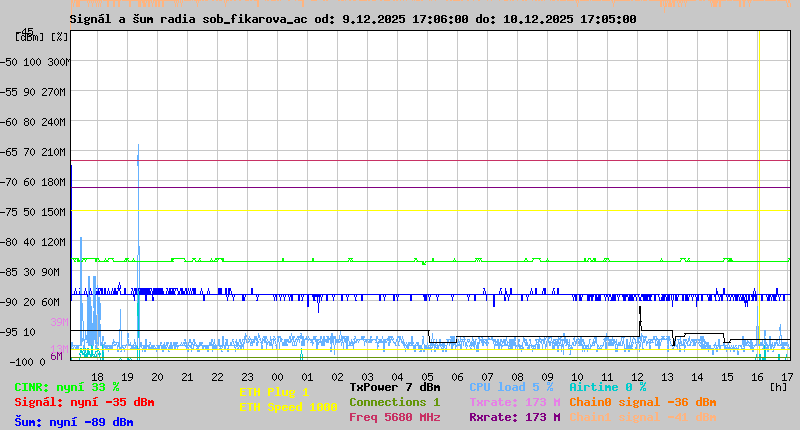This screenshot has width=800, height=430.
Task: Click the 'CINR: nyní 33 %' legend entry
Action: tap(67, 387)
